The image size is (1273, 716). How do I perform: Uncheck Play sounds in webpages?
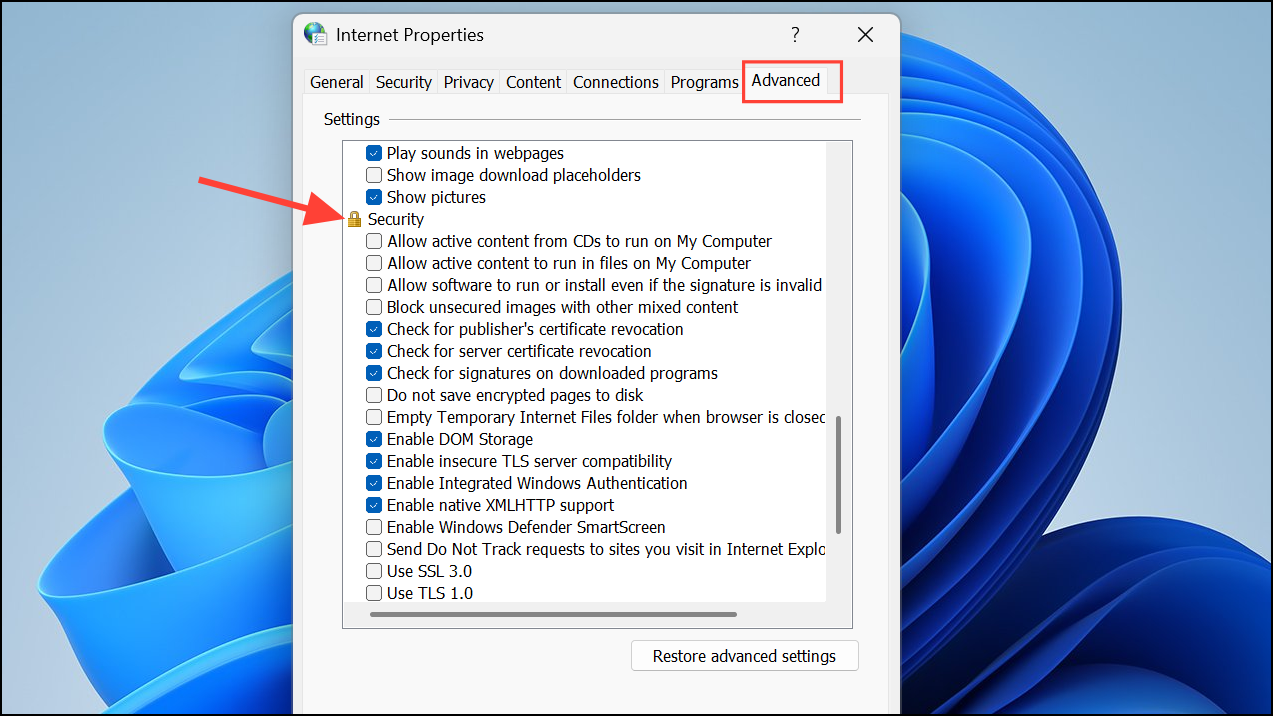pos(374,153)
